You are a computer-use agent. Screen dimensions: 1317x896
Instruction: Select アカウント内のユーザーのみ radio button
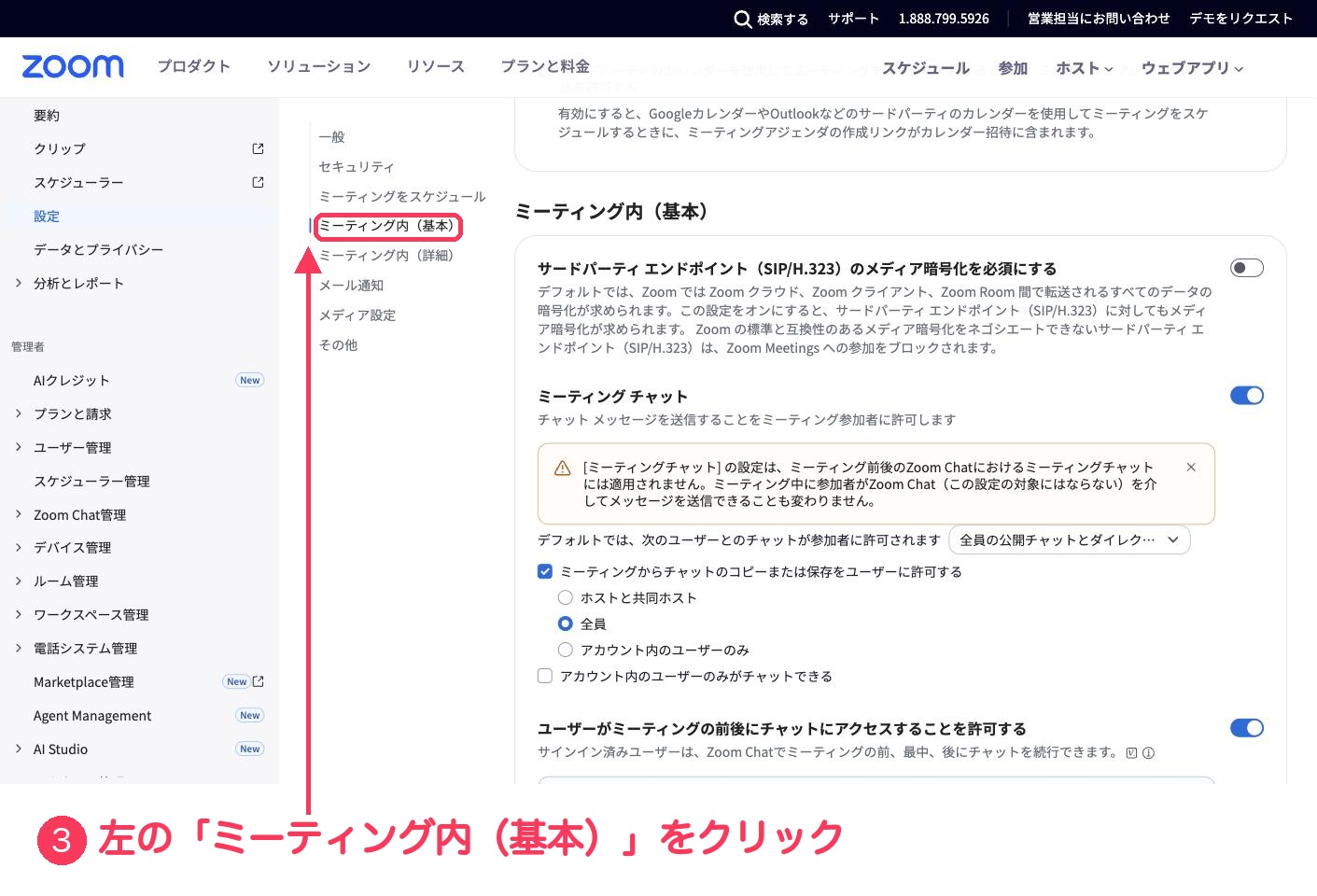(x=566, y=650)
